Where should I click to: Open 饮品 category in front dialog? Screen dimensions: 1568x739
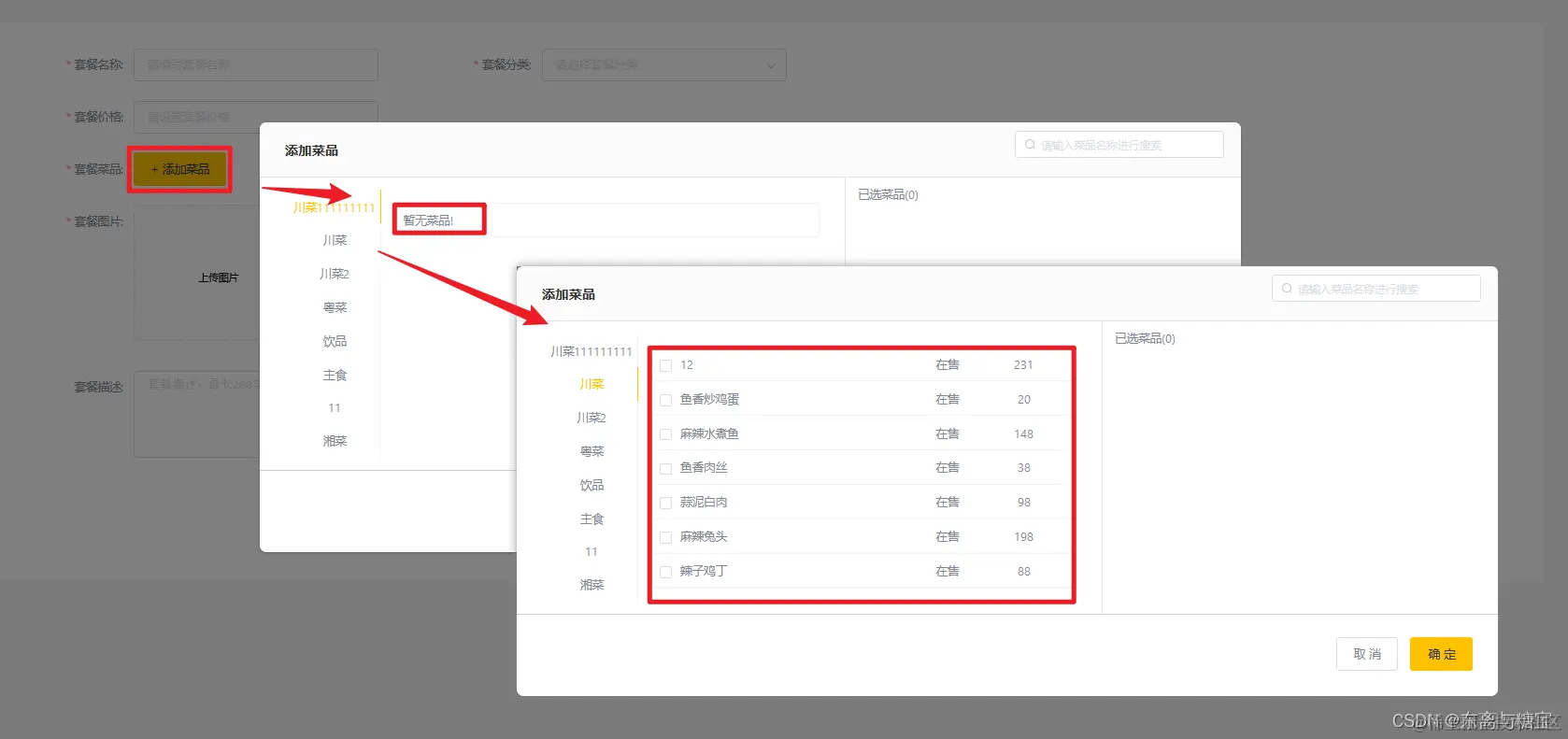(x=591, y=485)
